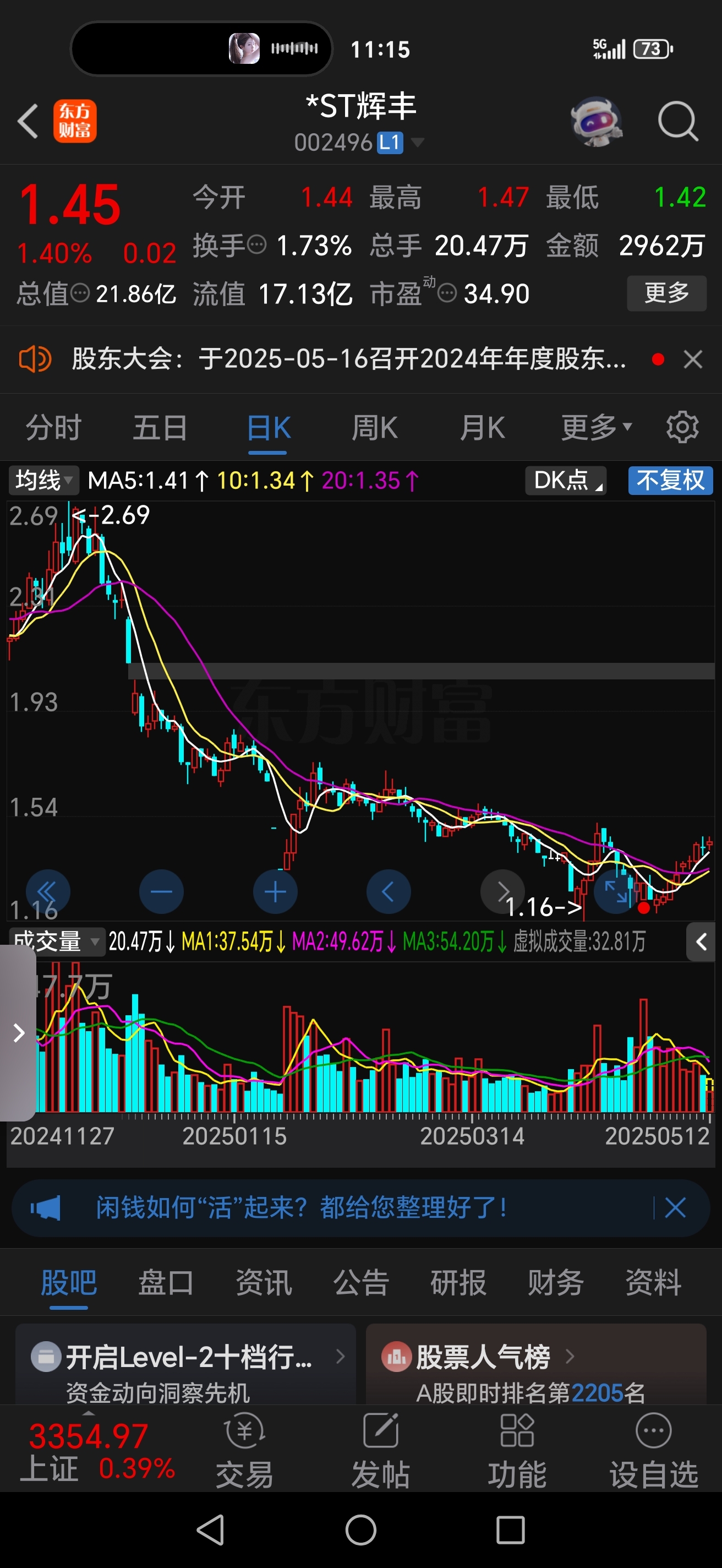The width and height of the screenshot is (722, 1568).
Task: Tap the megaphone icon in the promo banner
Action: click(x=46, y=1207)
